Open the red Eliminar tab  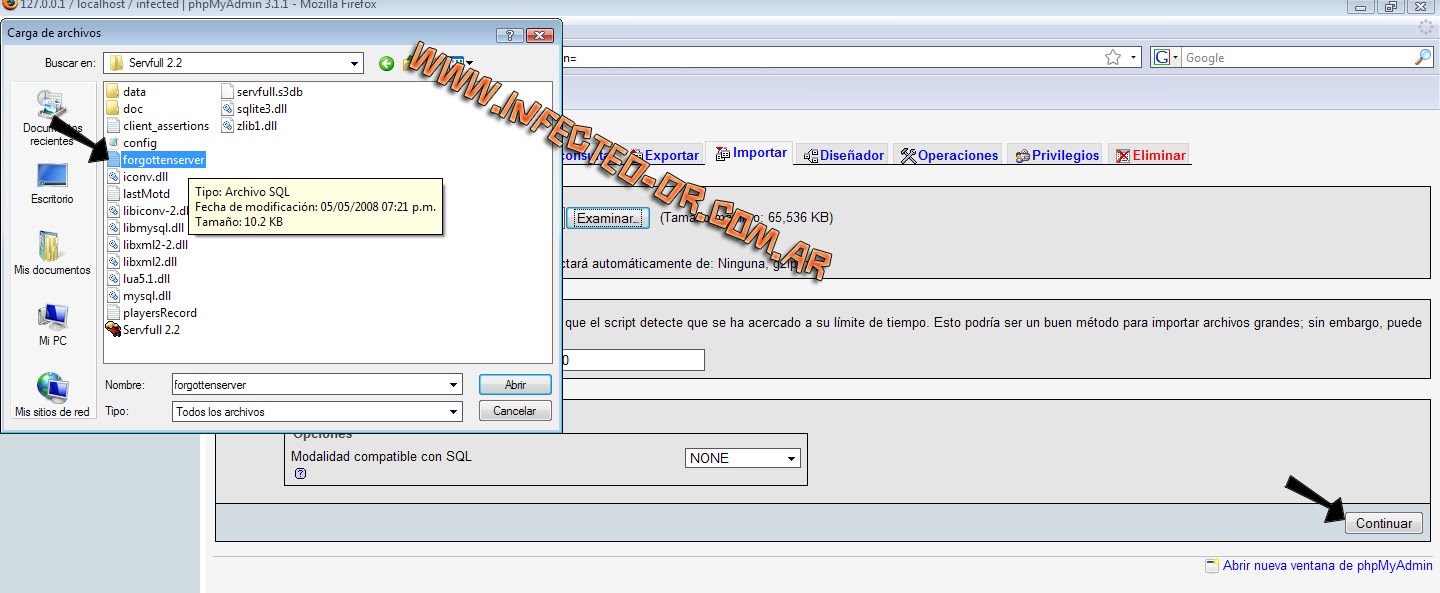pyautogui.click(x=1150, y=156)
